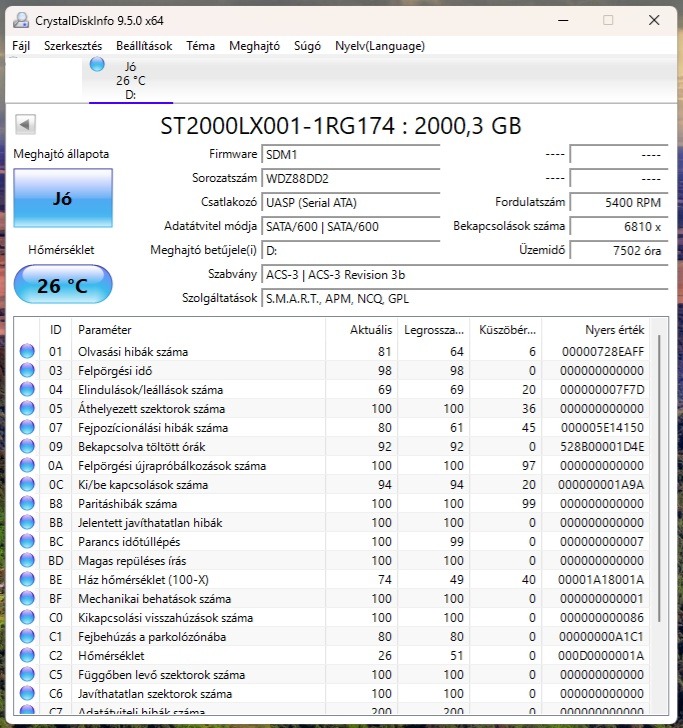Image resolution: width=683 pixels, height=728 pixels.
Task: Click the status orb for Elindulások/leállások száma
Action: click(27, 389)
